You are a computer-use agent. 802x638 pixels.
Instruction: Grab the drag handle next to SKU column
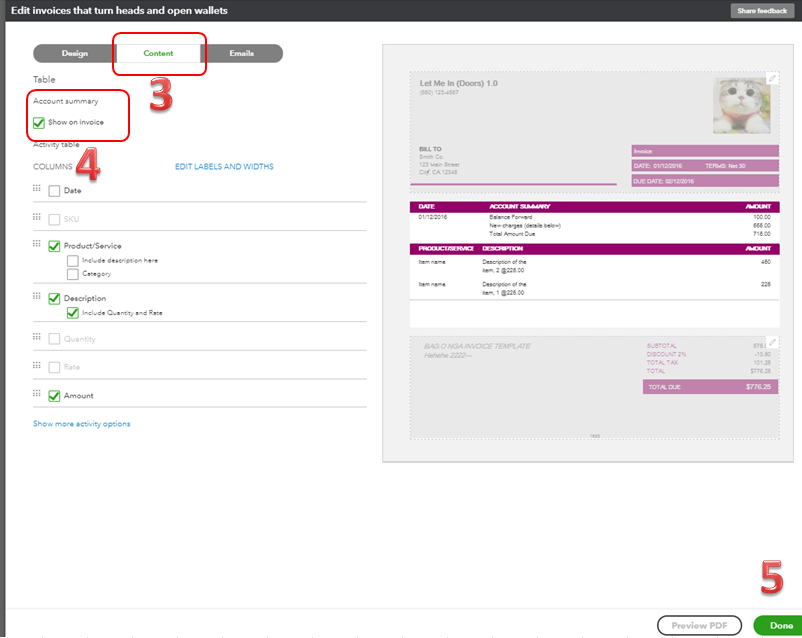[x=38, y=218]
